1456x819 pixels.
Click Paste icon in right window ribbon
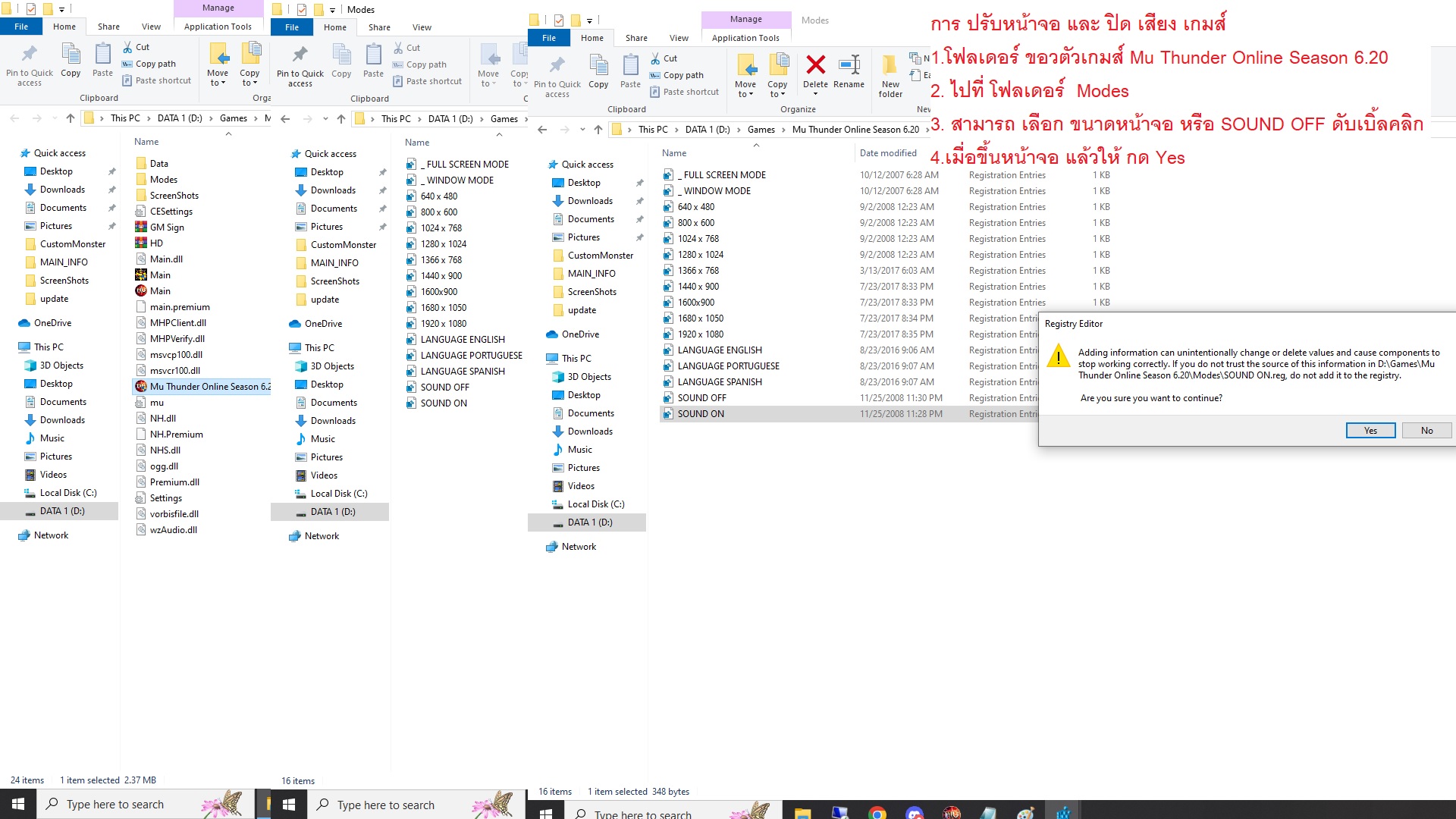pyautogui.click(x=630, y=72)
